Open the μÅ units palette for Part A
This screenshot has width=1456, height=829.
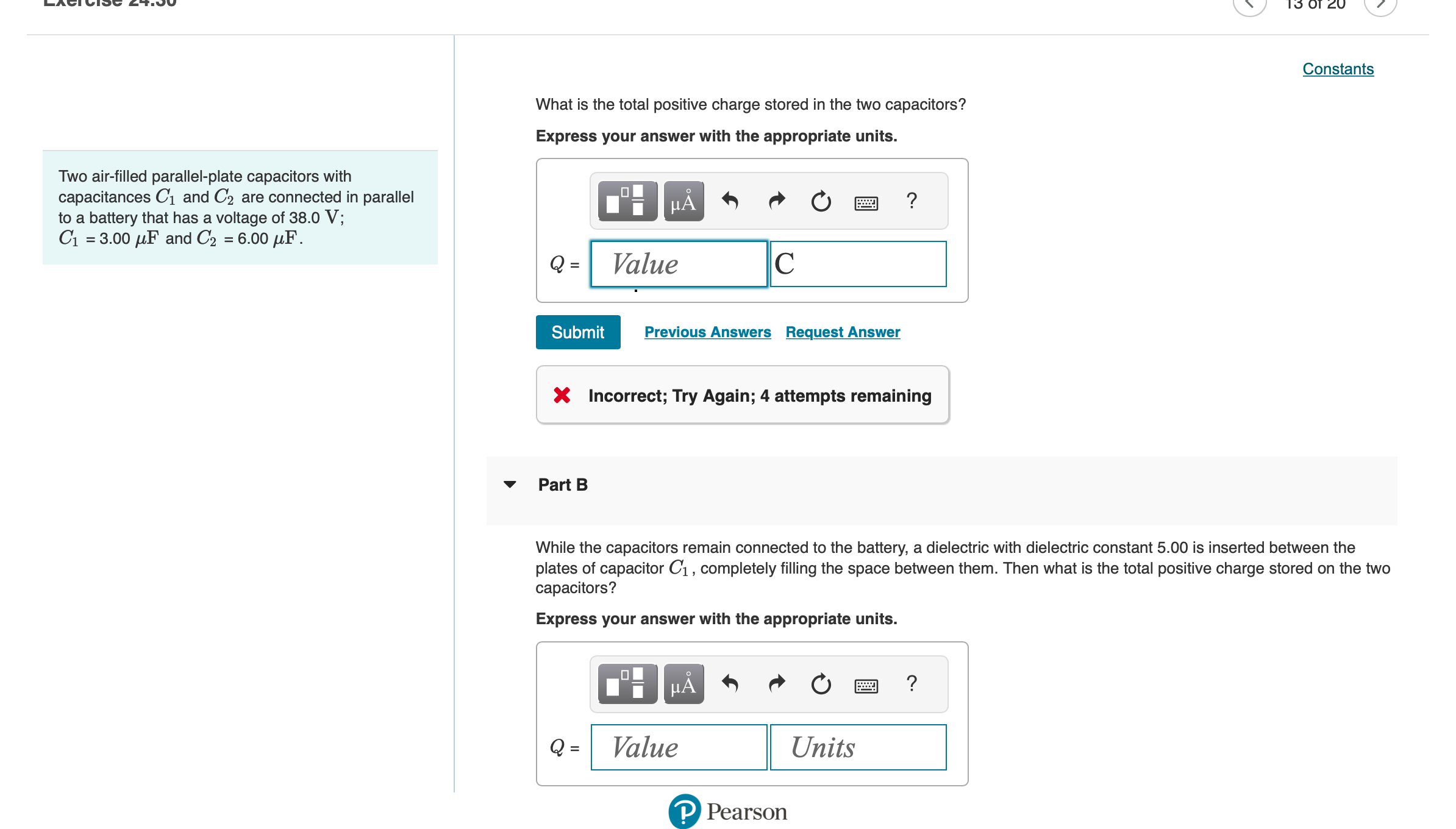pos(683,201)
